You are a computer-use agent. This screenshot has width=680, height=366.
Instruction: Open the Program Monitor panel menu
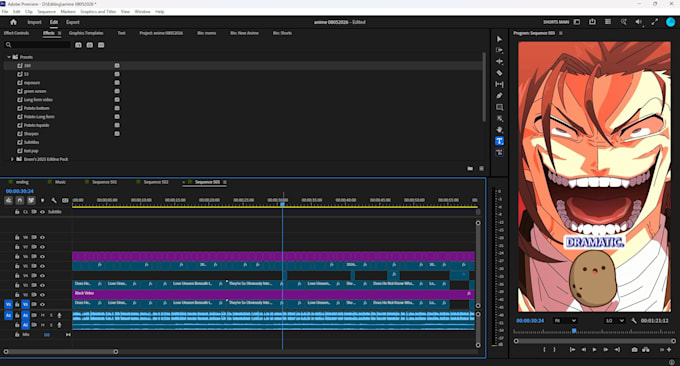point(561,33)
